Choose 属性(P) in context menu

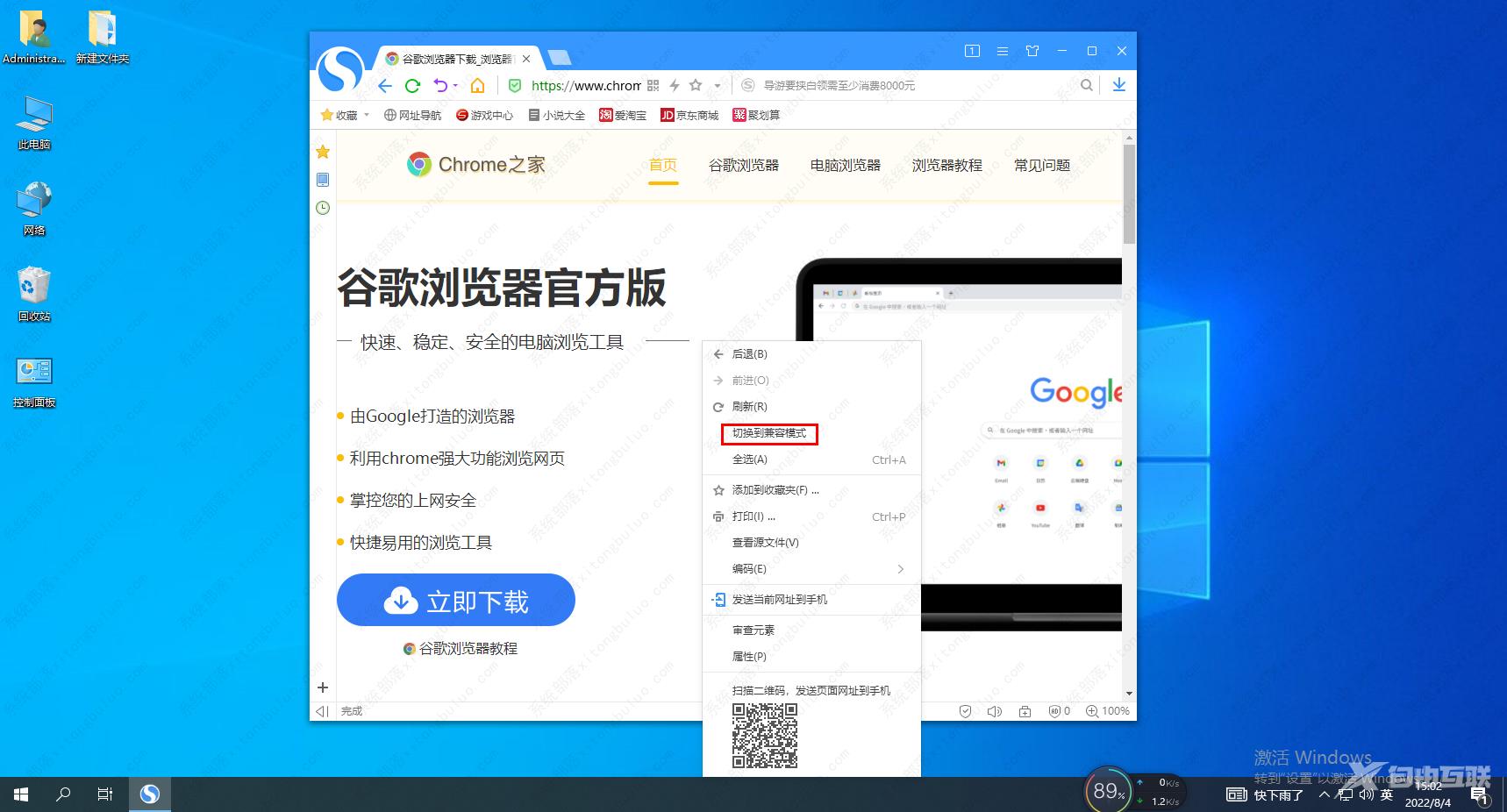click(811, 657)
